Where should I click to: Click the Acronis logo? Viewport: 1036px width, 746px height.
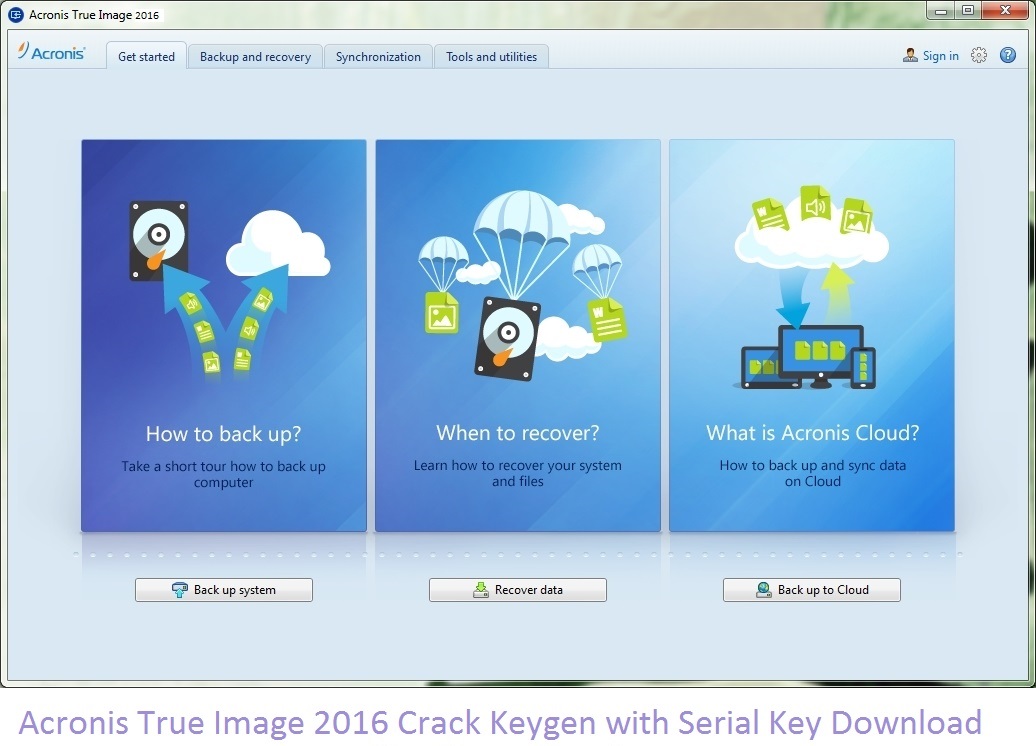point(52,52)
